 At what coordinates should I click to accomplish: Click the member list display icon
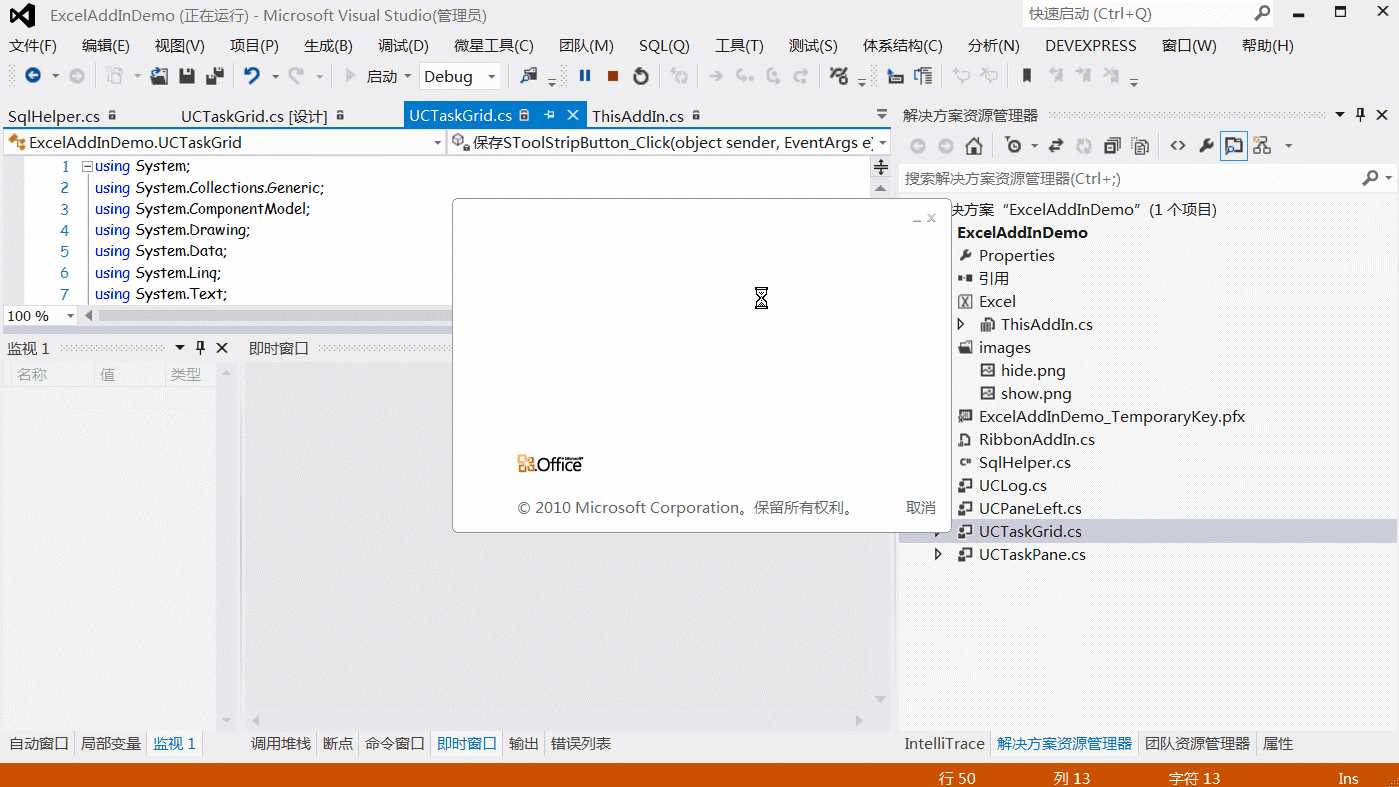pos(895,76)
